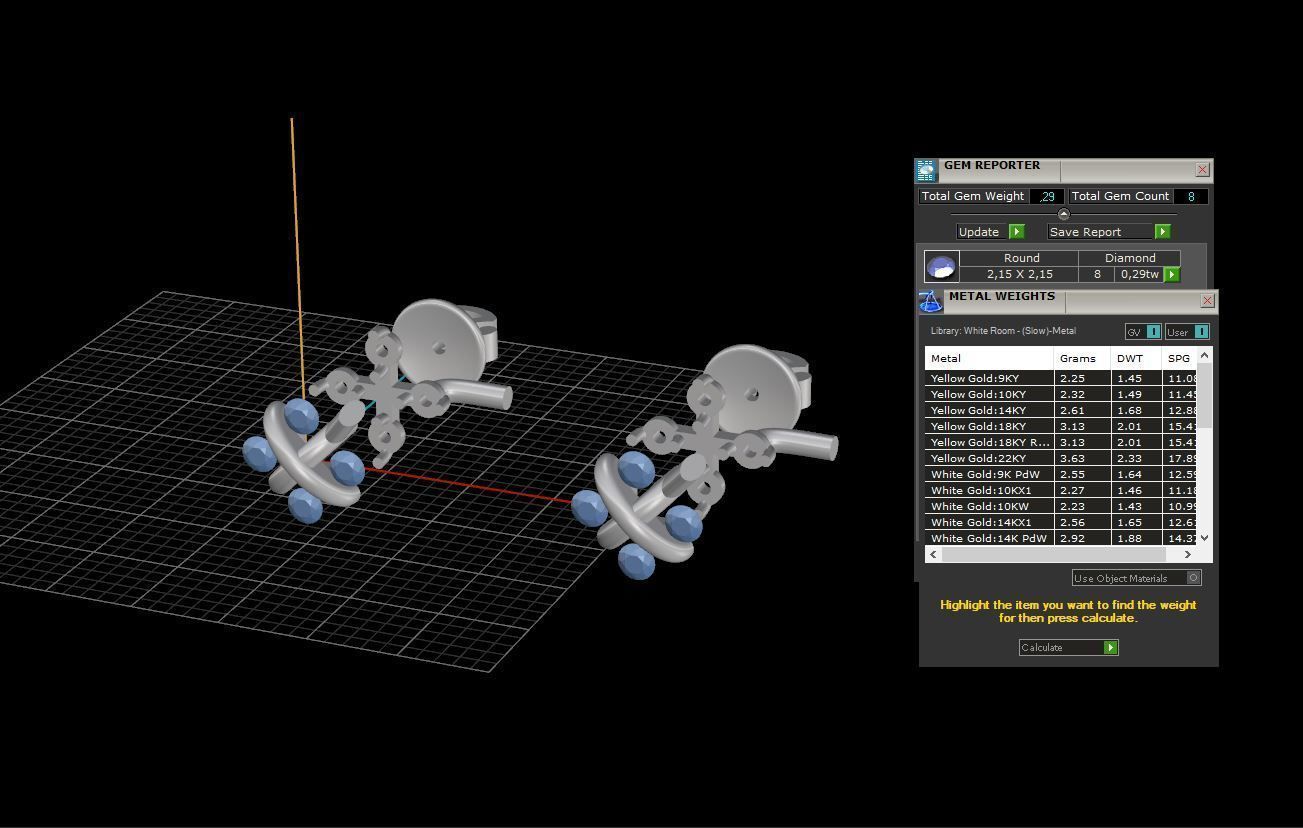The width and height of the screenshot is (1303, 828).
Task: Close the Metal Weights panel
Action: 1207,300
